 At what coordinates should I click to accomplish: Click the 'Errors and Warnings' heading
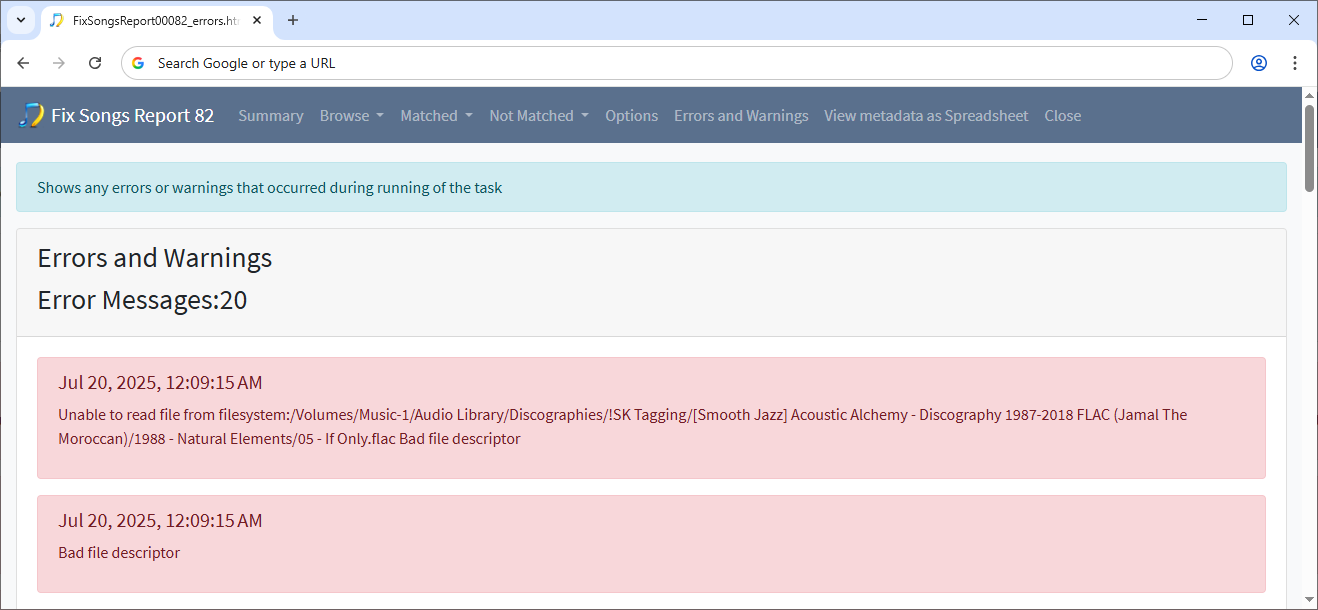(155, 258)
